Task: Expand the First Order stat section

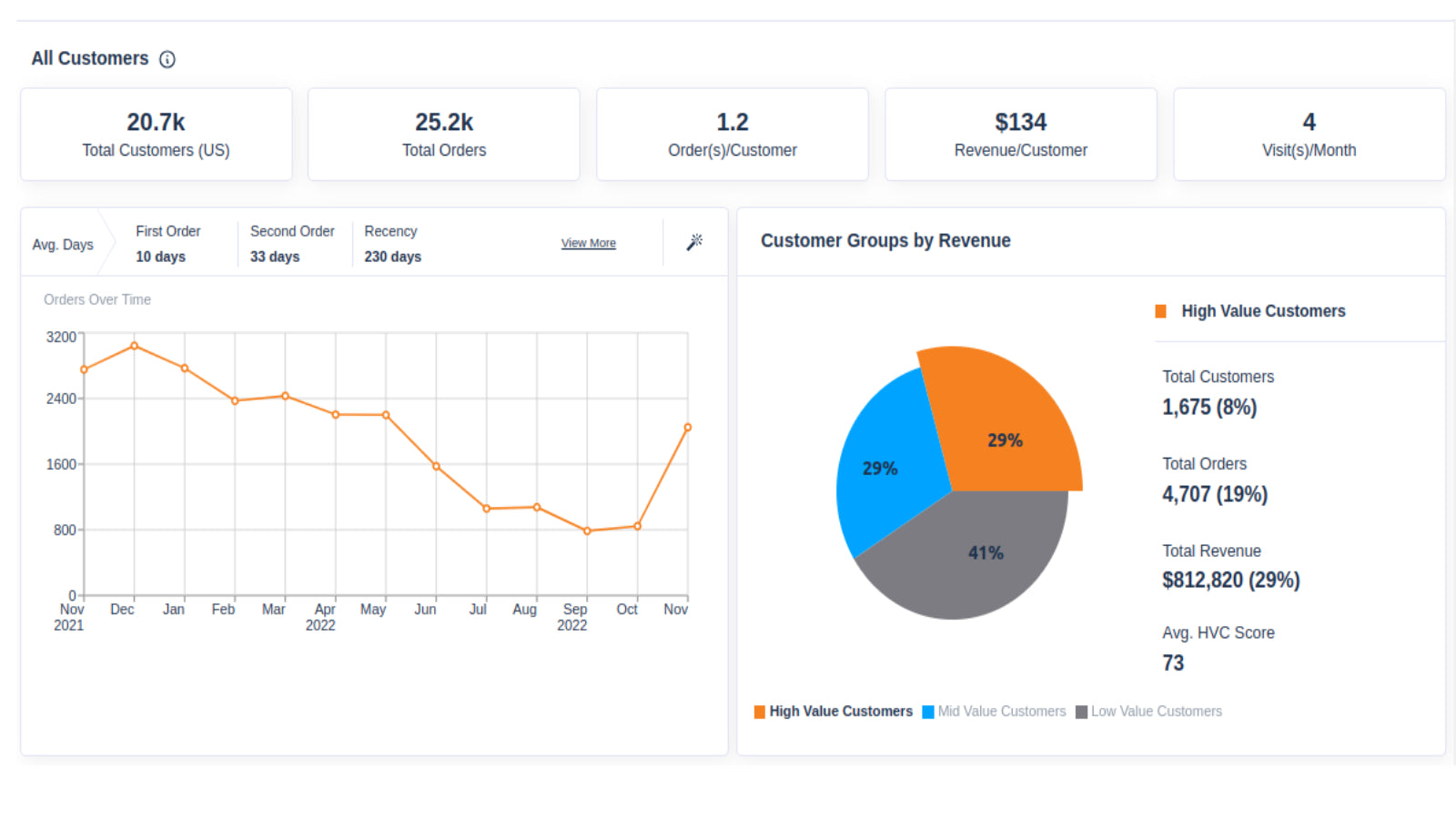Action: [x=168, y=243]
